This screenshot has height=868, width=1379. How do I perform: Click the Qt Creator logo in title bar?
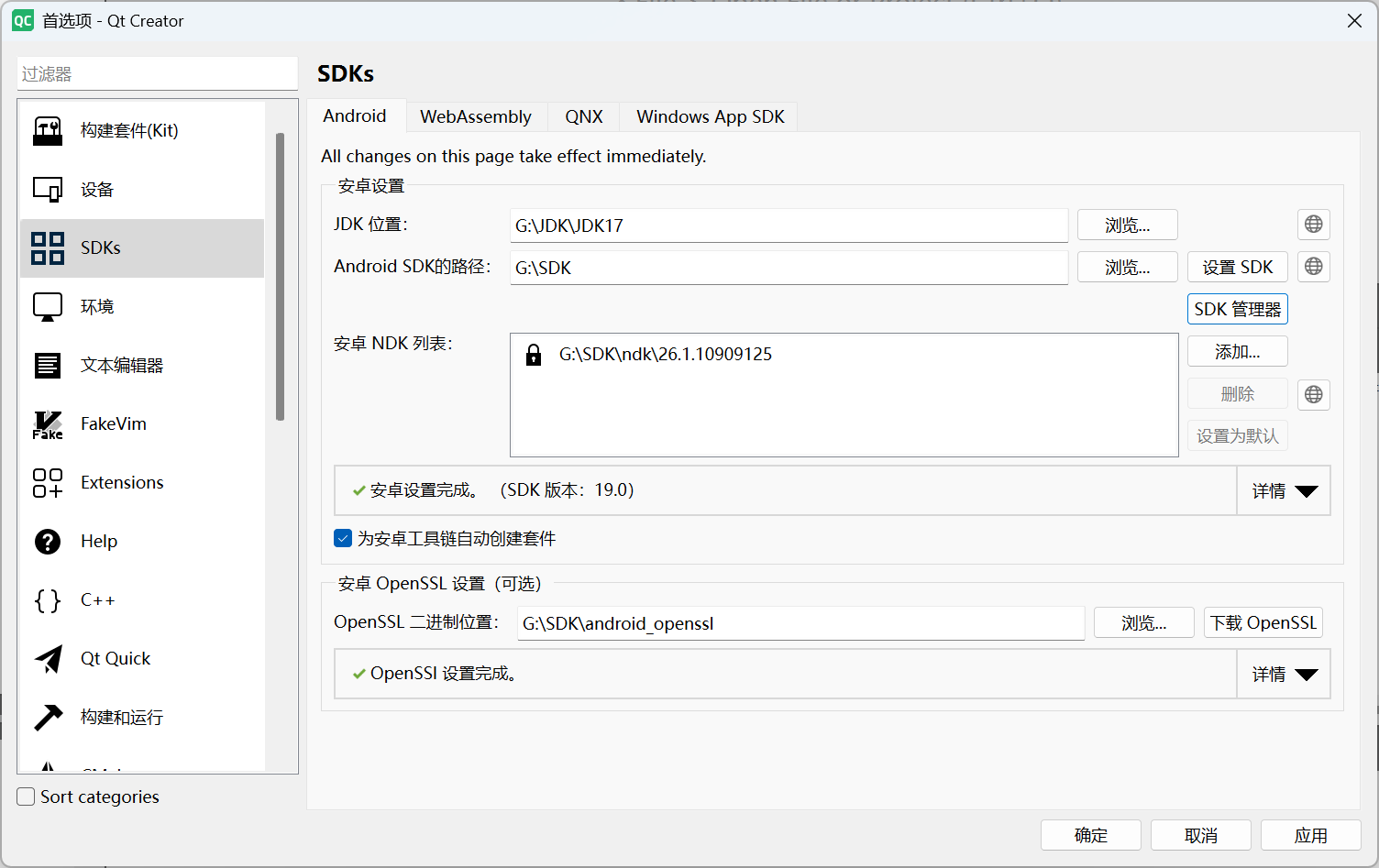click(23, 20)
